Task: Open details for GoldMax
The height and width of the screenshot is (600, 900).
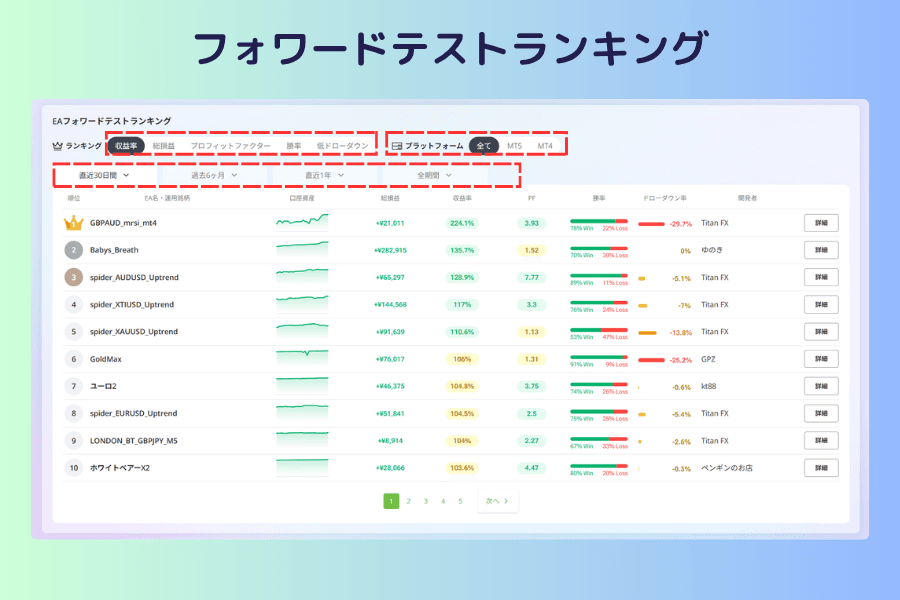Action: pyautogui.click(x=821, y=359)
